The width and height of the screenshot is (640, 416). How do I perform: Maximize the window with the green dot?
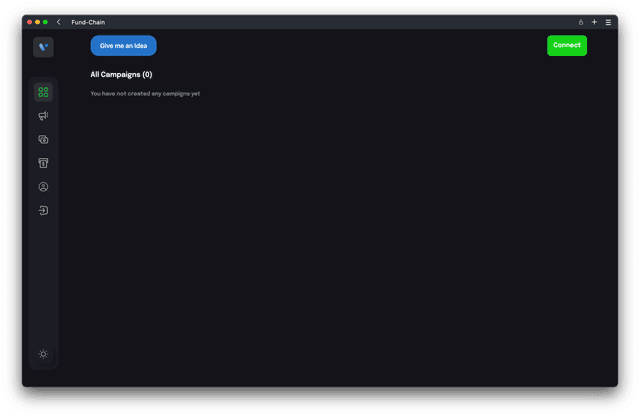[45, 22]
